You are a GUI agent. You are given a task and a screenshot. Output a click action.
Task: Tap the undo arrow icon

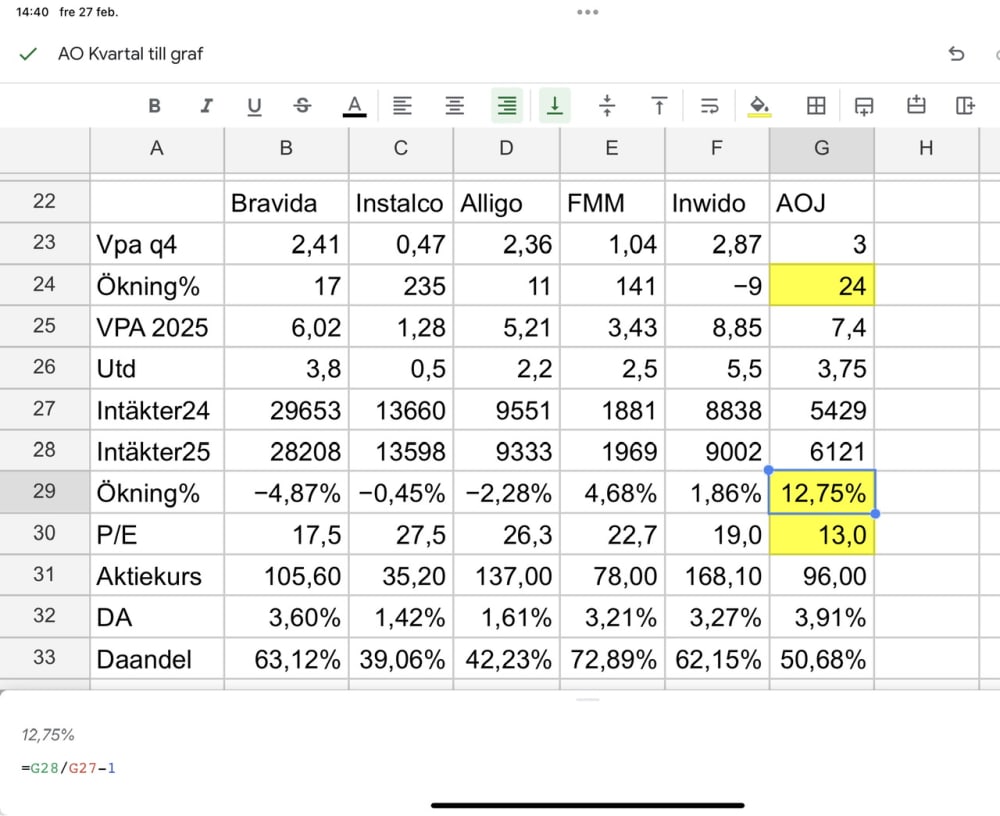(x=956, y=54)
